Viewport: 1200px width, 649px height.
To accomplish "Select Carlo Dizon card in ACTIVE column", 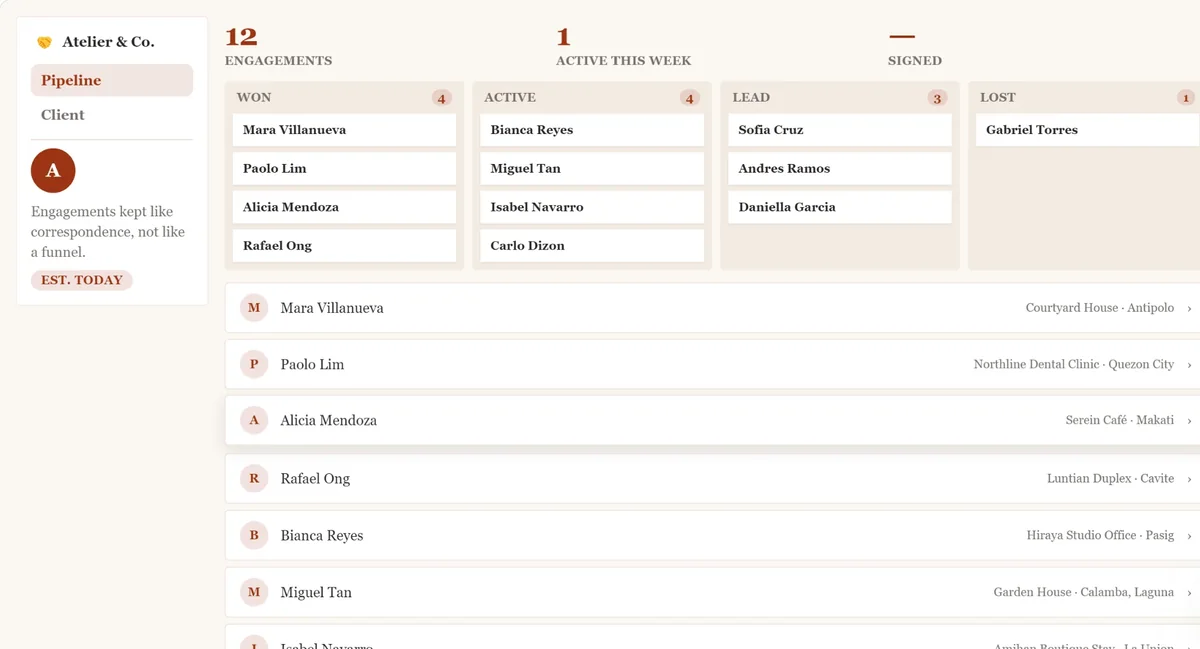I will (592, 245).
